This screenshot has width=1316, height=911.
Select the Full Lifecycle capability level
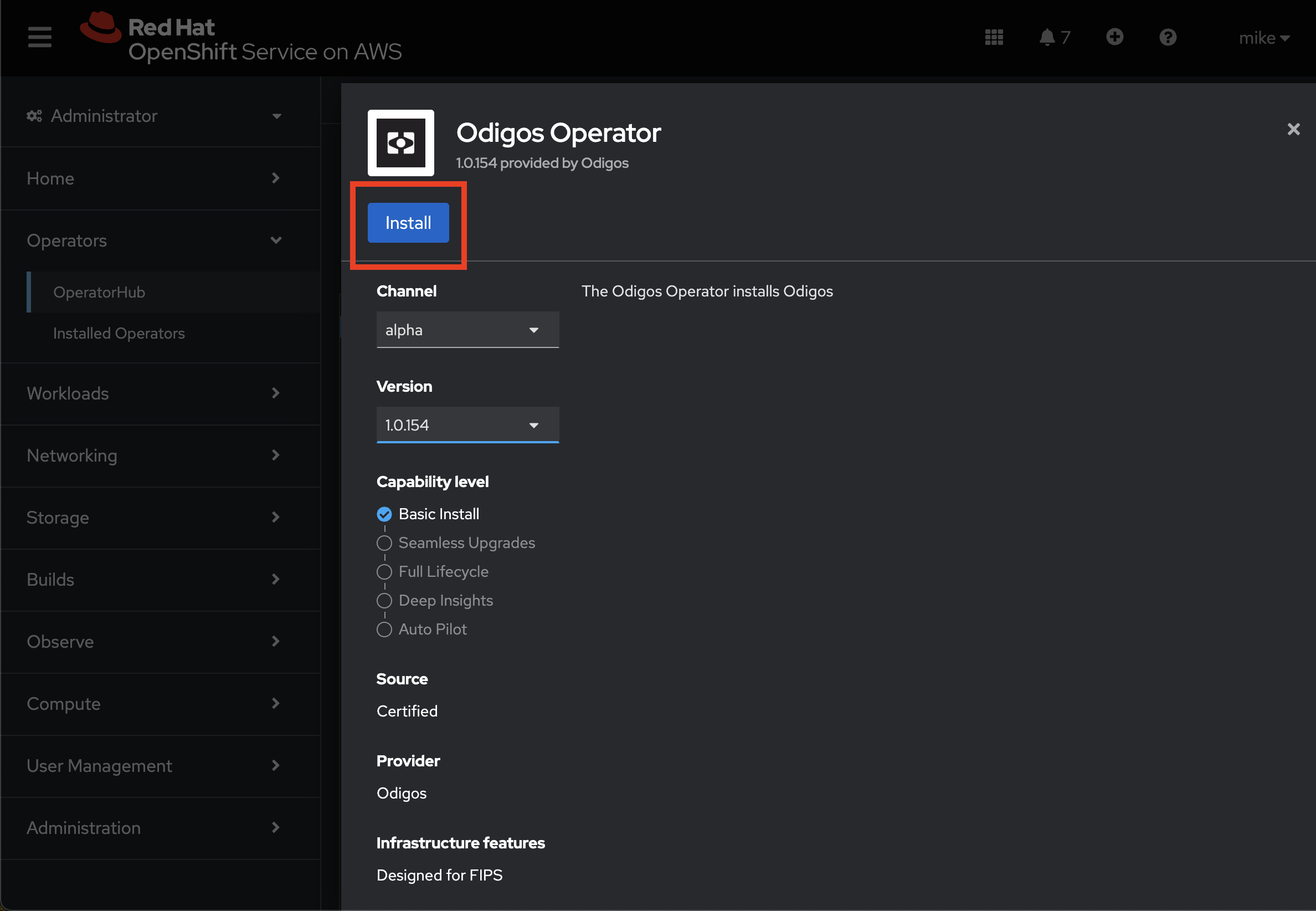tap(384, 571)
